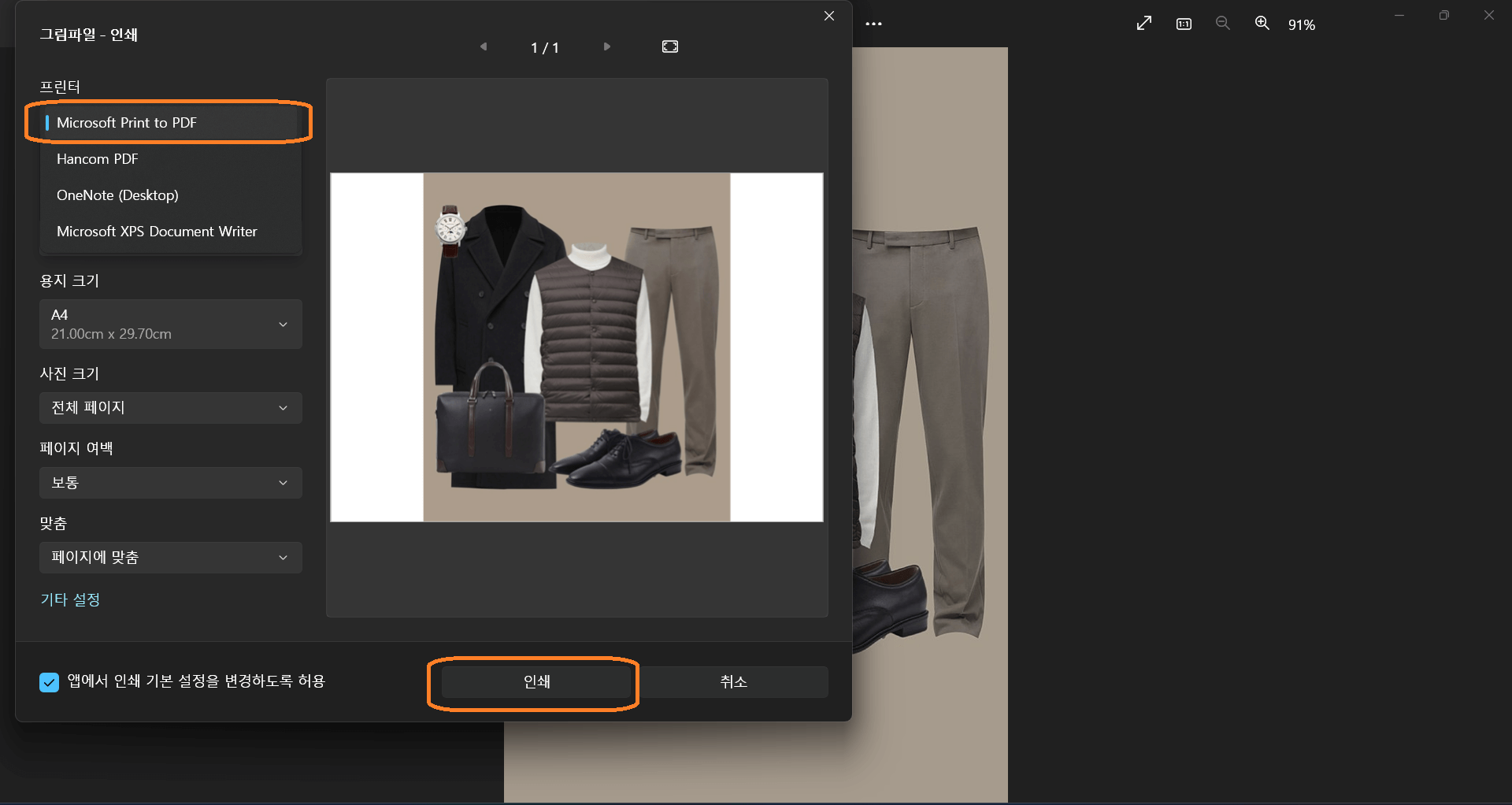Viewport: 1512px width, 805px height.
Task: Open the 보통 page margin dropdown
Action: [x=171, y=482]
